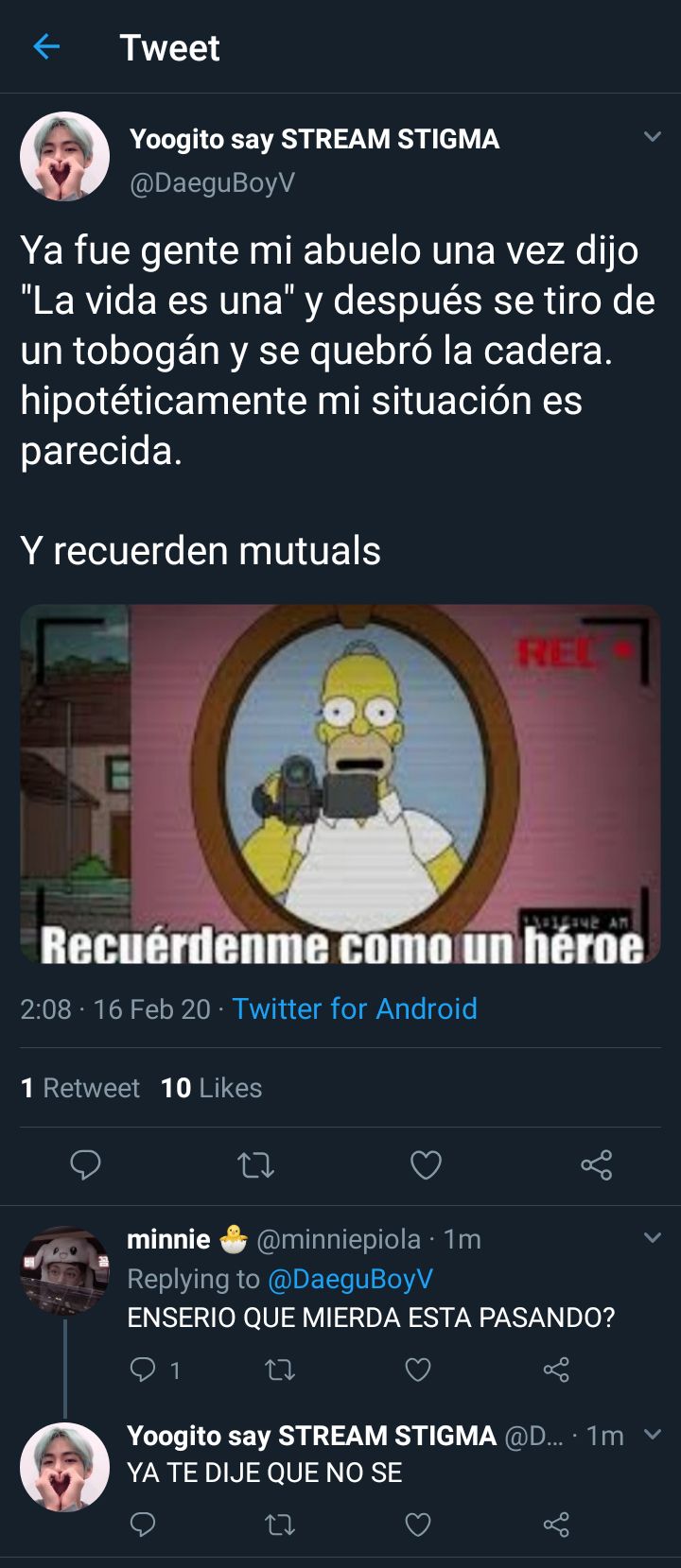Open Homer Simpson meme image

340,784
